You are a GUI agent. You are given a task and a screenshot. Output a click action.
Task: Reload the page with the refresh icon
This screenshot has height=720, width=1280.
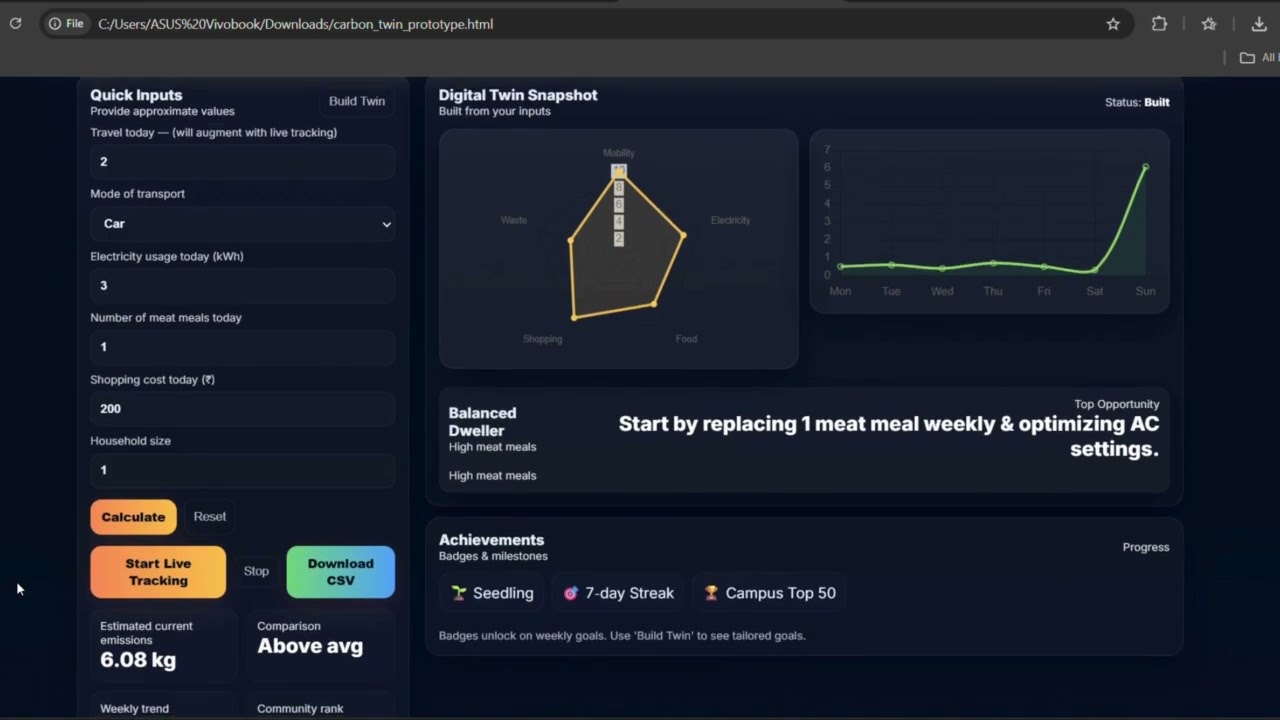click(15, 24)
